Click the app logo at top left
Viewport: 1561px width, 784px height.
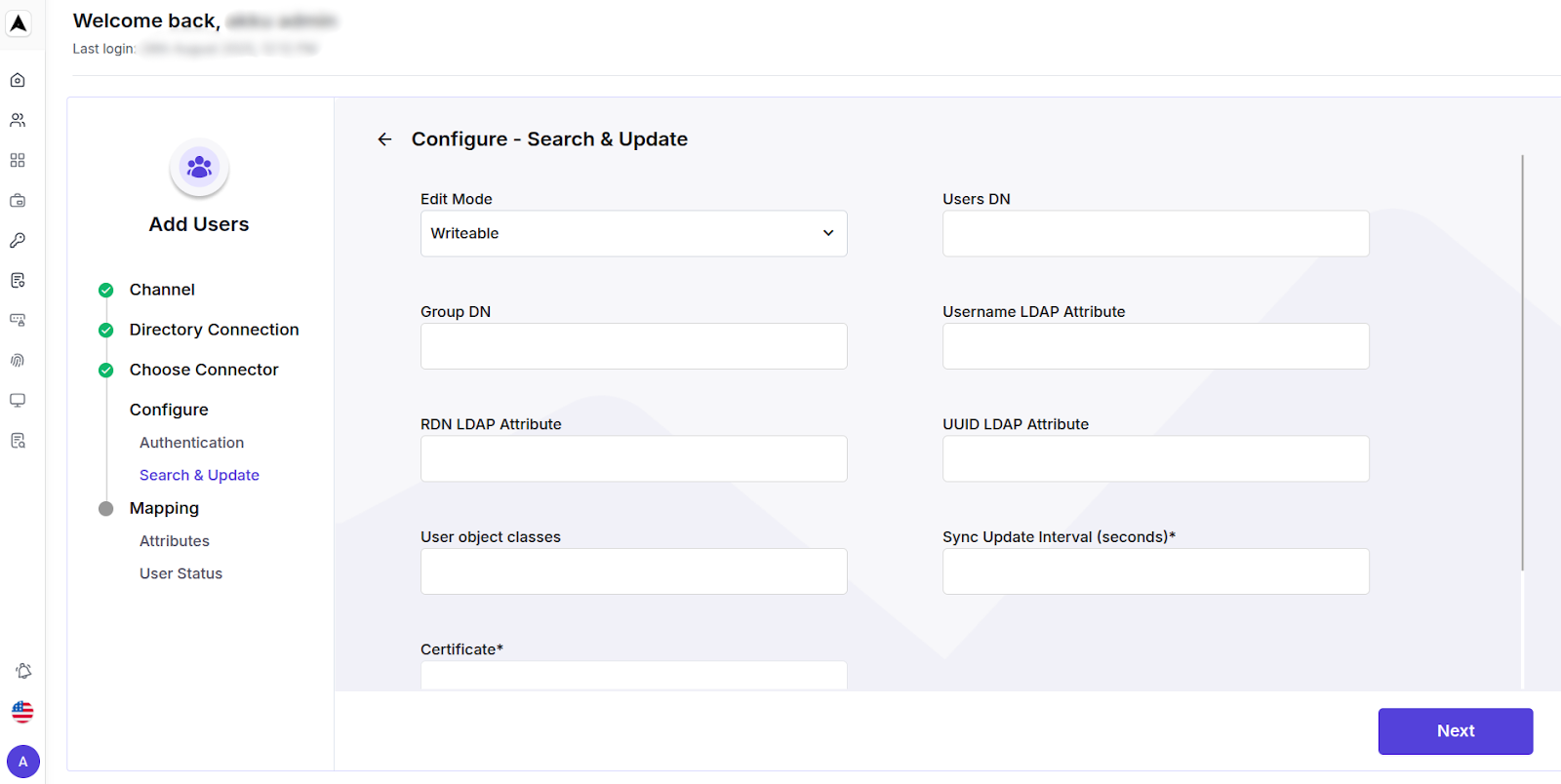[x=19, y=23]
